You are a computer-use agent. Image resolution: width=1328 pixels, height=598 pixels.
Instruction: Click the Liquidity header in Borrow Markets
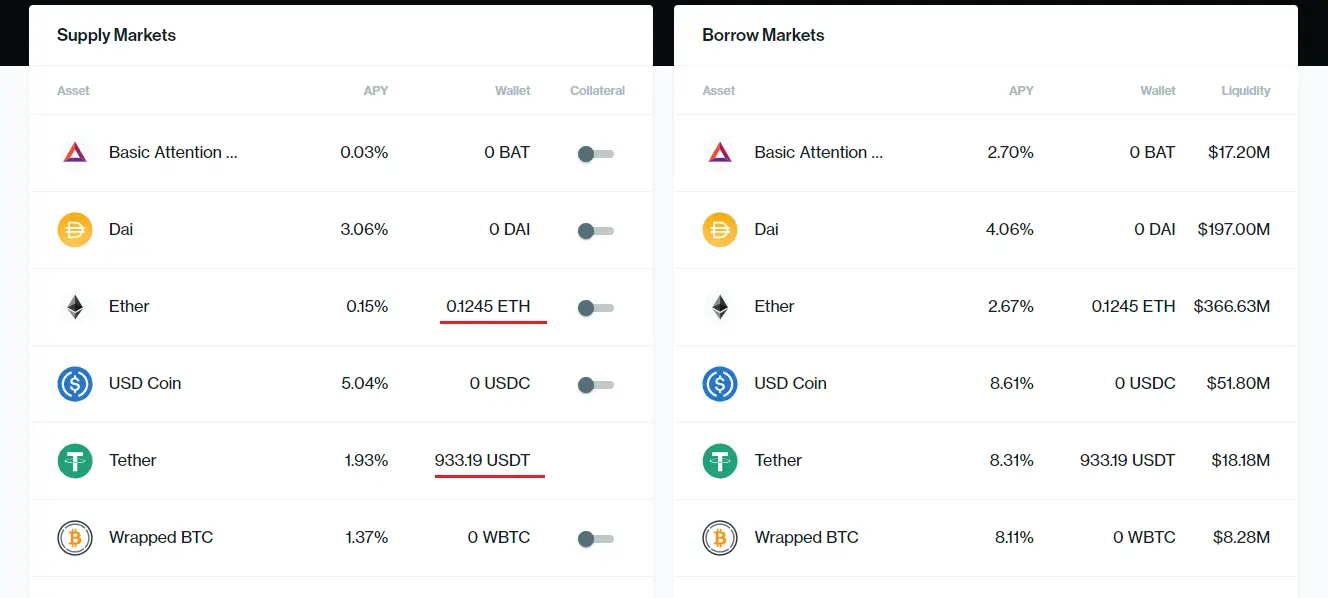click(x=1246, y=91)
